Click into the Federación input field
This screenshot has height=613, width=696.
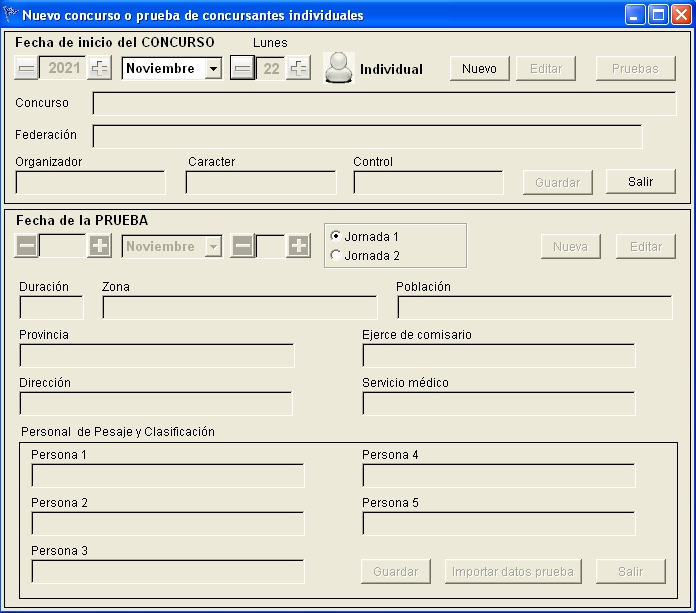click(x=367, y=136)
